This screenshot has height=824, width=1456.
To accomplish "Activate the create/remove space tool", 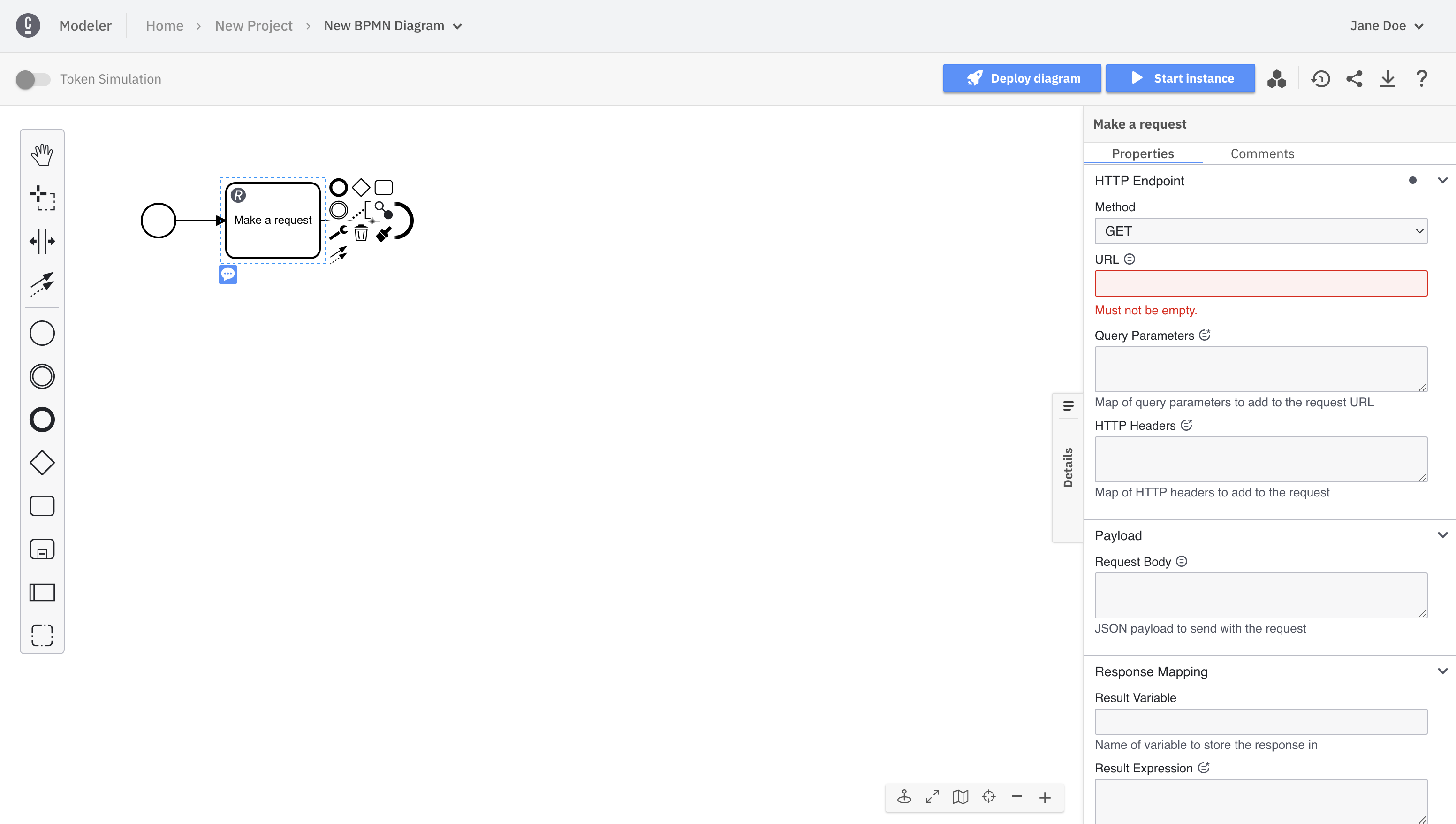I will point(42,241).
